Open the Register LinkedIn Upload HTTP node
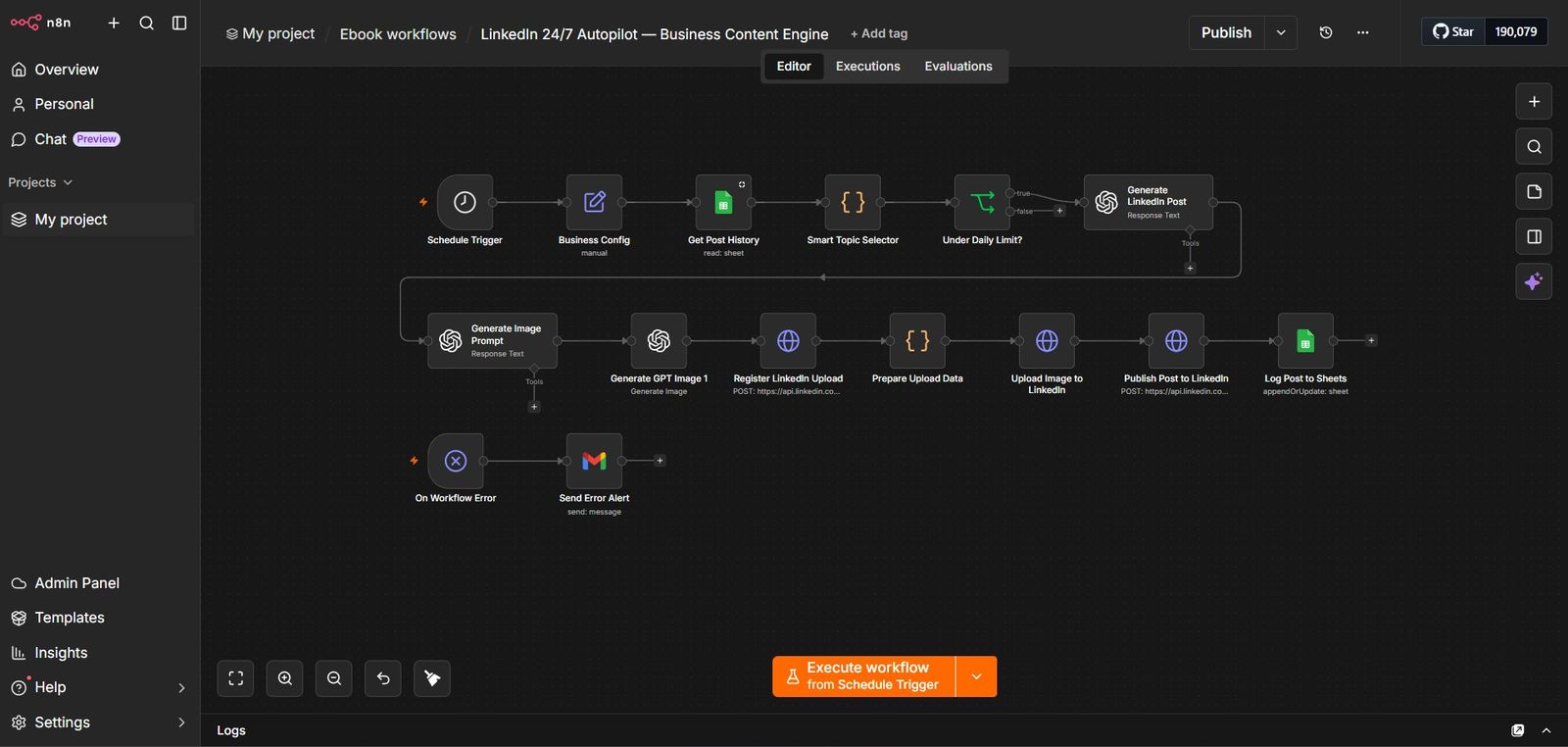1568x747 pixels. point(788,341)
